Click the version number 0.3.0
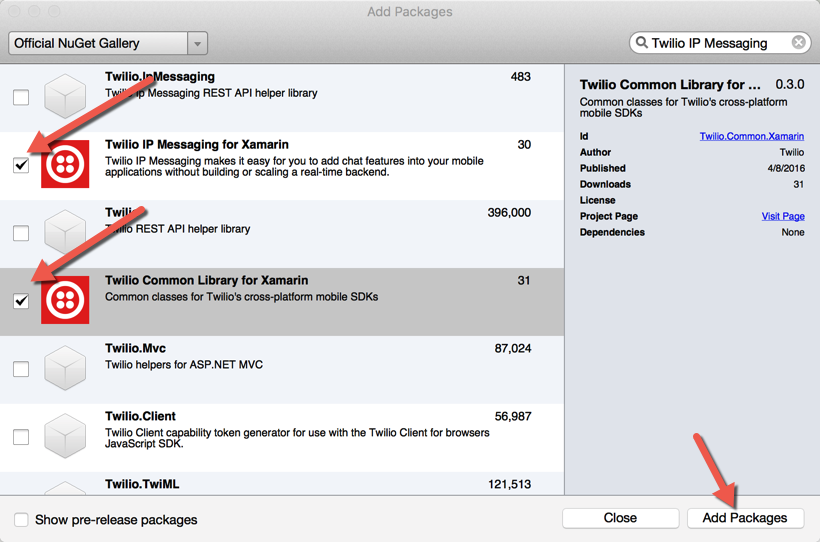This screenshot has width=820, height=542. (x=790, y=84)
